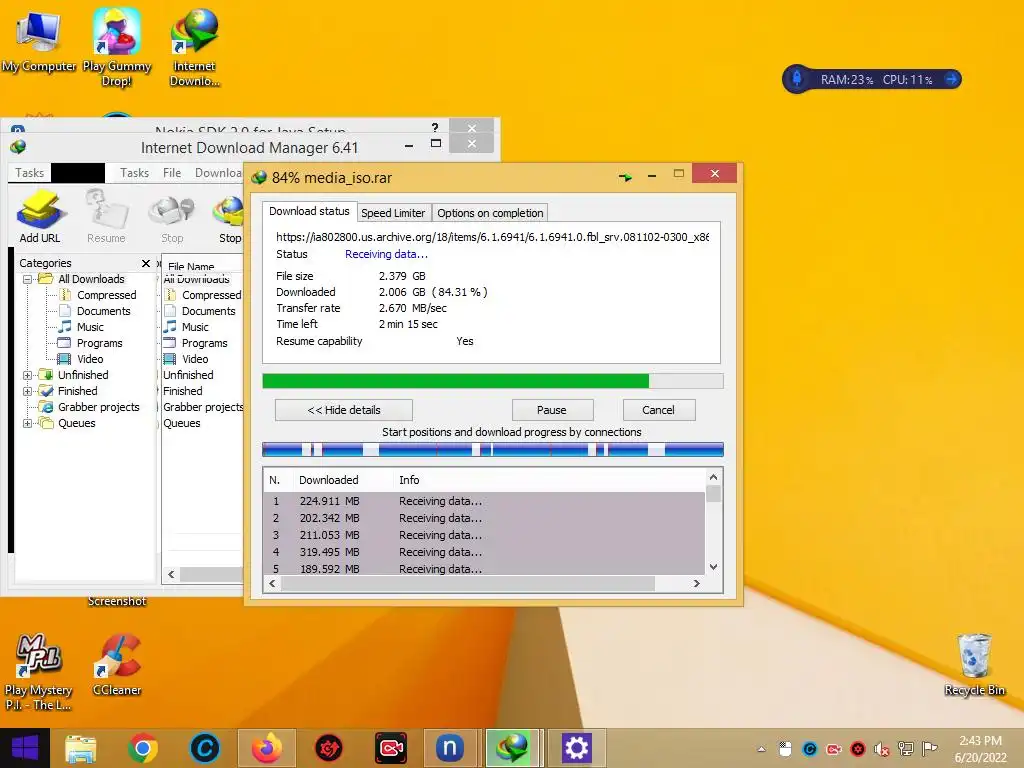Select the CCleaner desktop shortcut
The height and width of the screenshot is (768, 1024).
click(117, 664)
